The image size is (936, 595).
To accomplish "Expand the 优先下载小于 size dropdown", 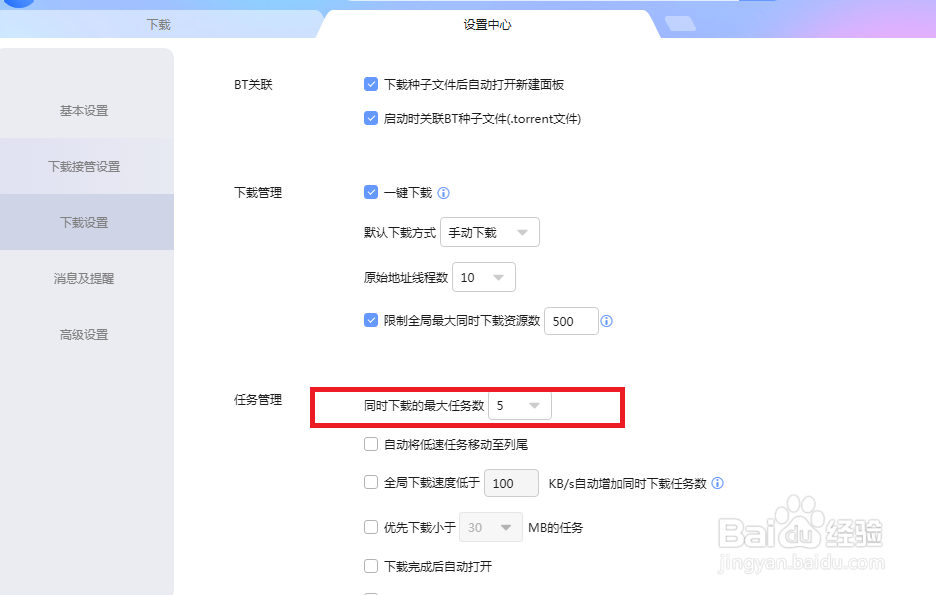I will [490, 527].
